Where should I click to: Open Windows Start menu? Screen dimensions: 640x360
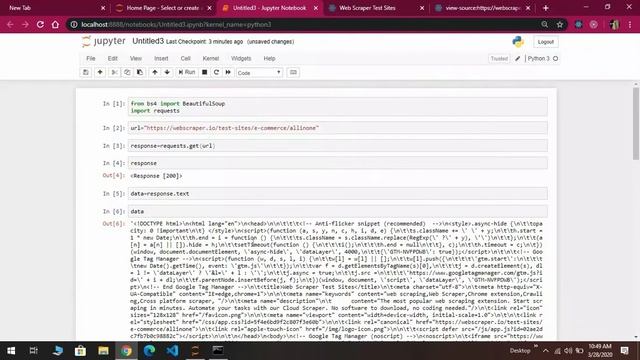click(x=11, y=351)
